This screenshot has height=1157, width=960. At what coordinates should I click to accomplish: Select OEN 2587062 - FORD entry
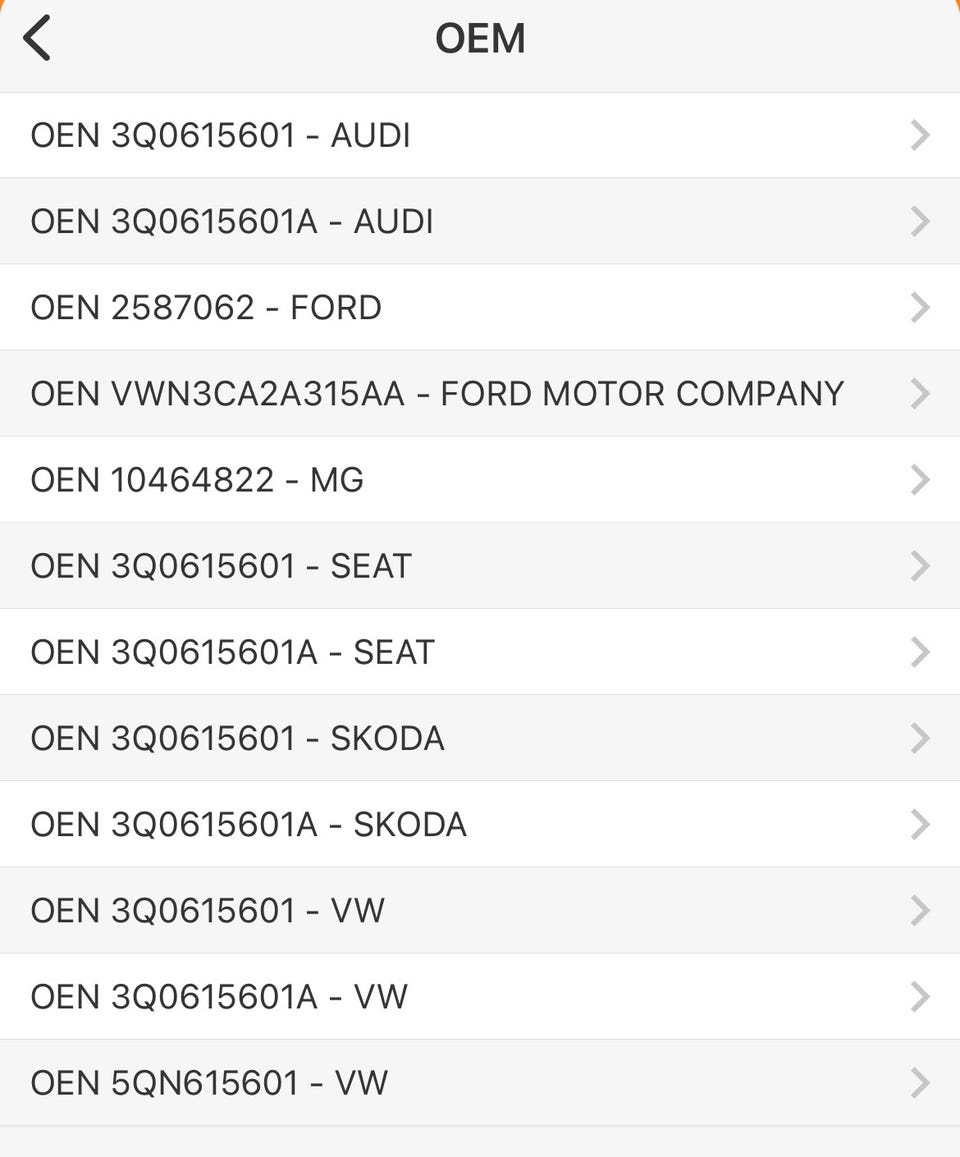click(x=206, y=307)
